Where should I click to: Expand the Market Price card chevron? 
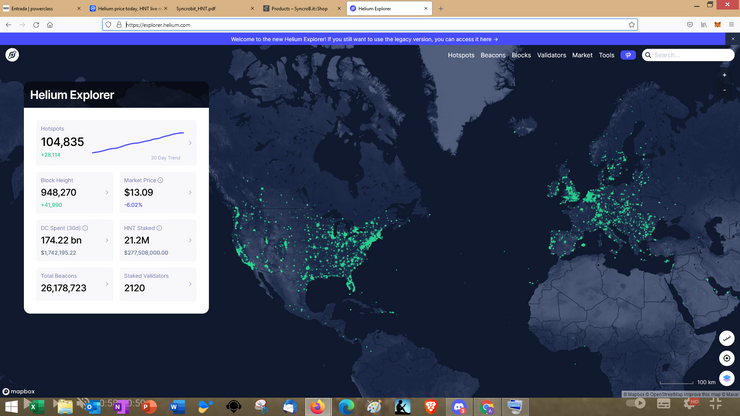pyautogui.click(x=190, y=192)
